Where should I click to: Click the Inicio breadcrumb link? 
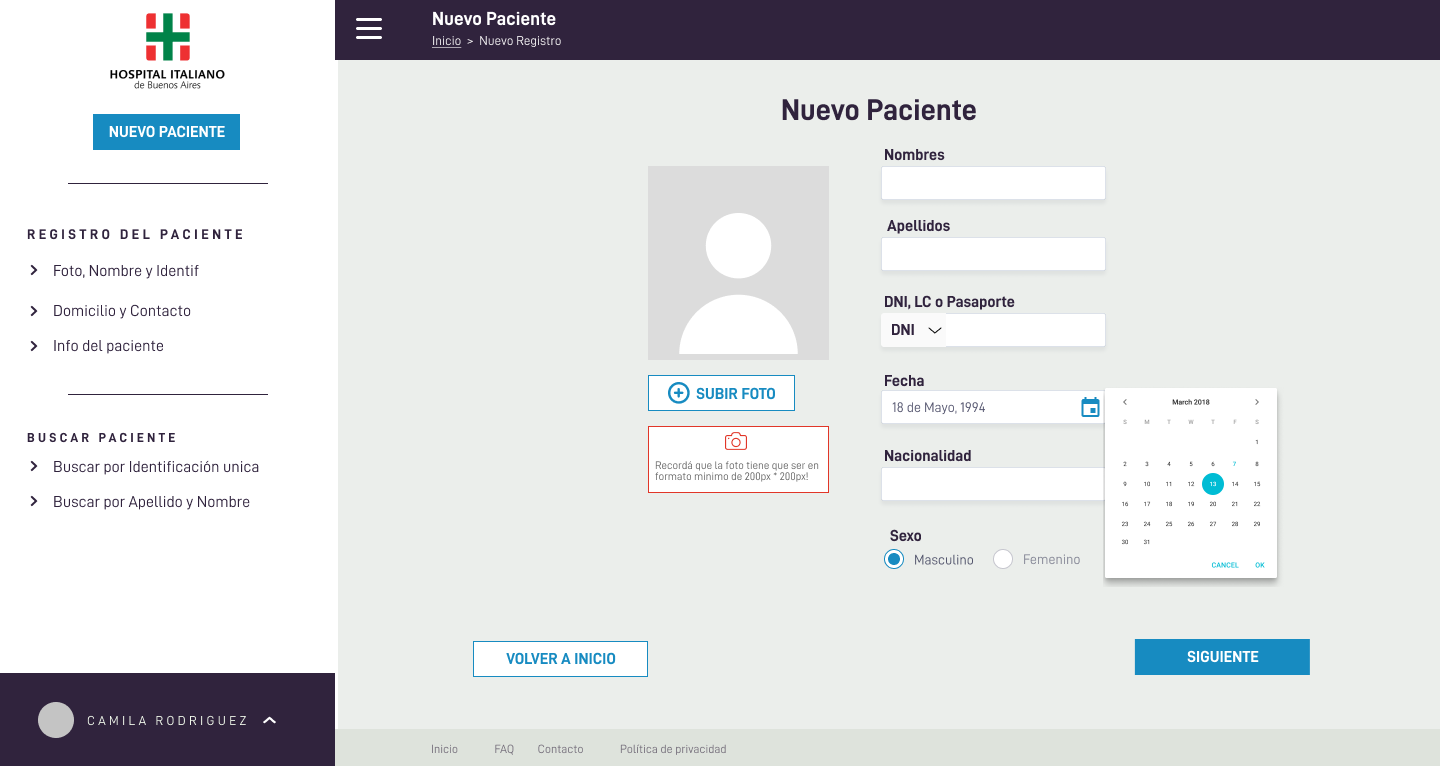[446, 41]
